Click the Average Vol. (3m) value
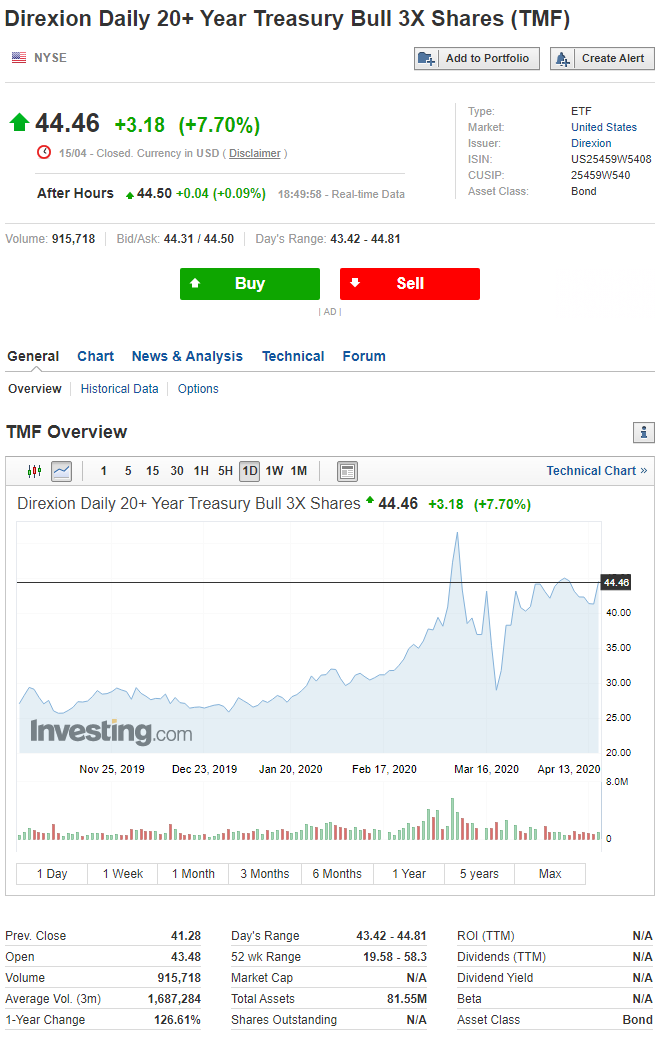Screen dimensions: 662x1038 [x=174, y=998]
